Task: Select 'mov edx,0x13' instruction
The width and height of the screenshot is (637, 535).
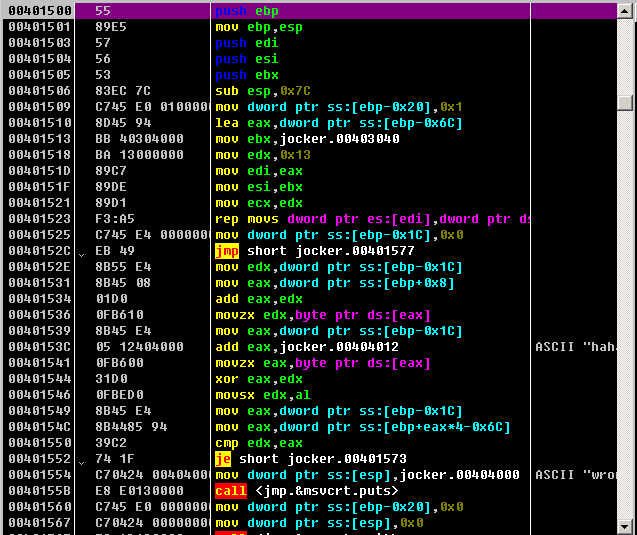Action: click(263, 155)
